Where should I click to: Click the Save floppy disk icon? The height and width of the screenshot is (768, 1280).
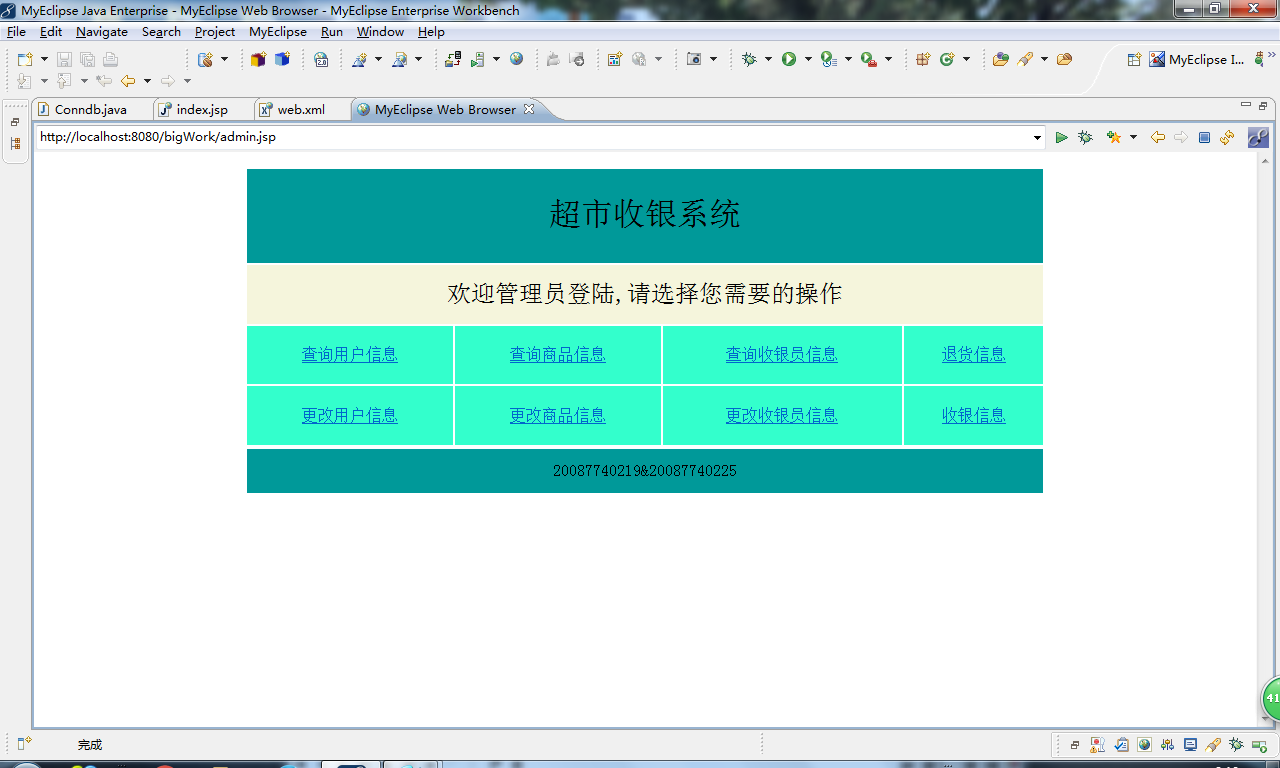(64, 60)
